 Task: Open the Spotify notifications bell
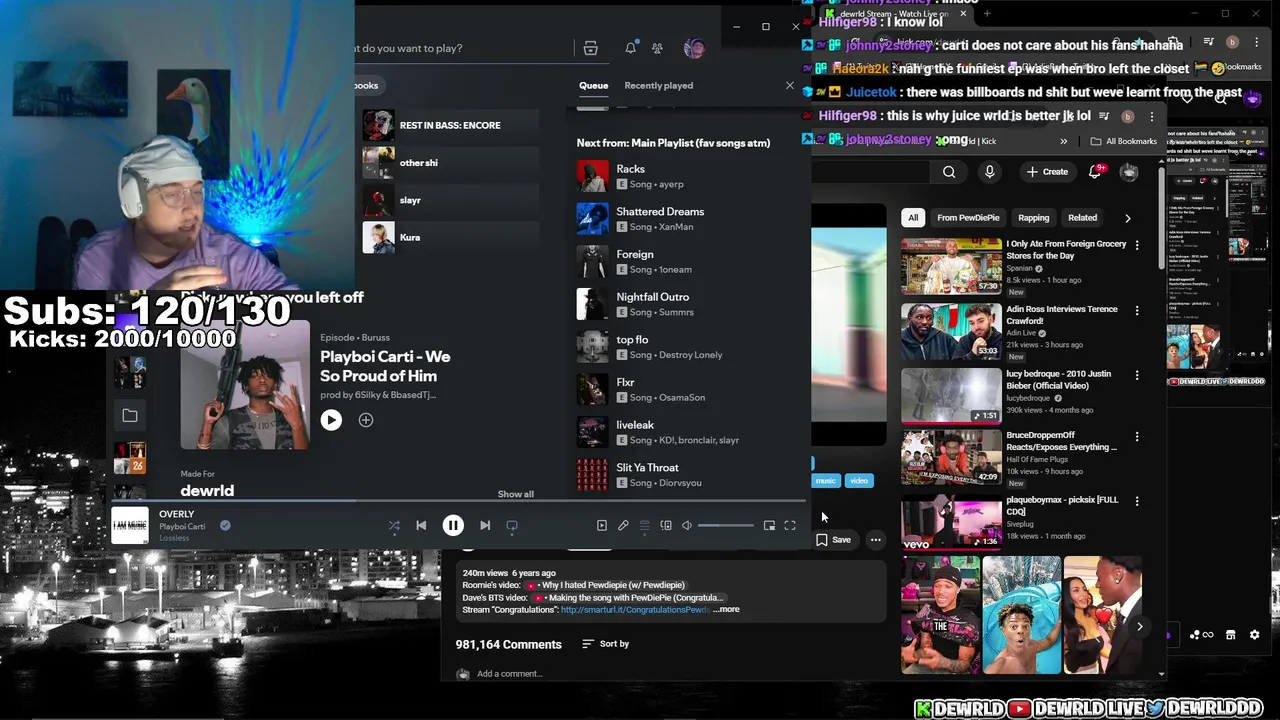tap(631, 48)
